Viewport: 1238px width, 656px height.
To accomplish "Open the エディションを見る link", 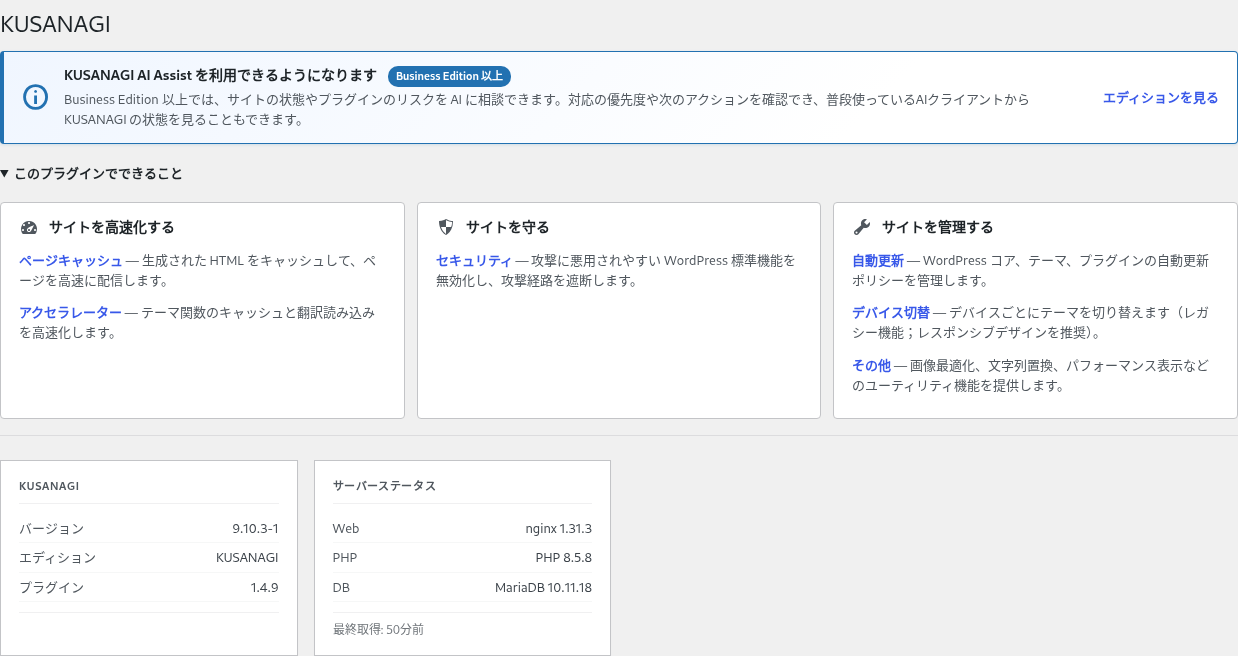I will click(1160, 98).
